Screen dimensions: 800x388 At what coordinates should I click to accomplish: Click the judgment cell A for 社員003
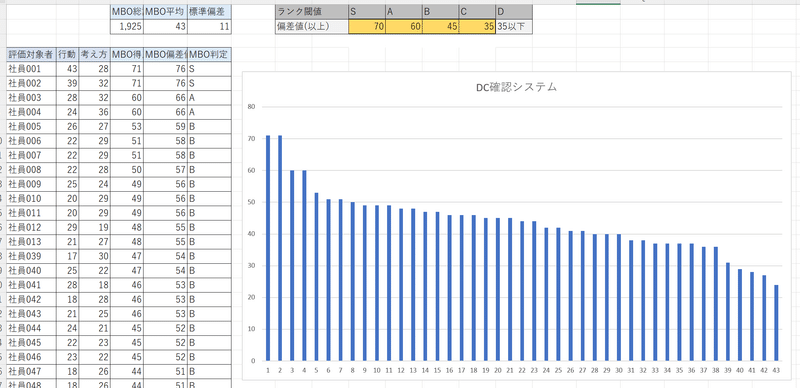[x=209, y=98]
